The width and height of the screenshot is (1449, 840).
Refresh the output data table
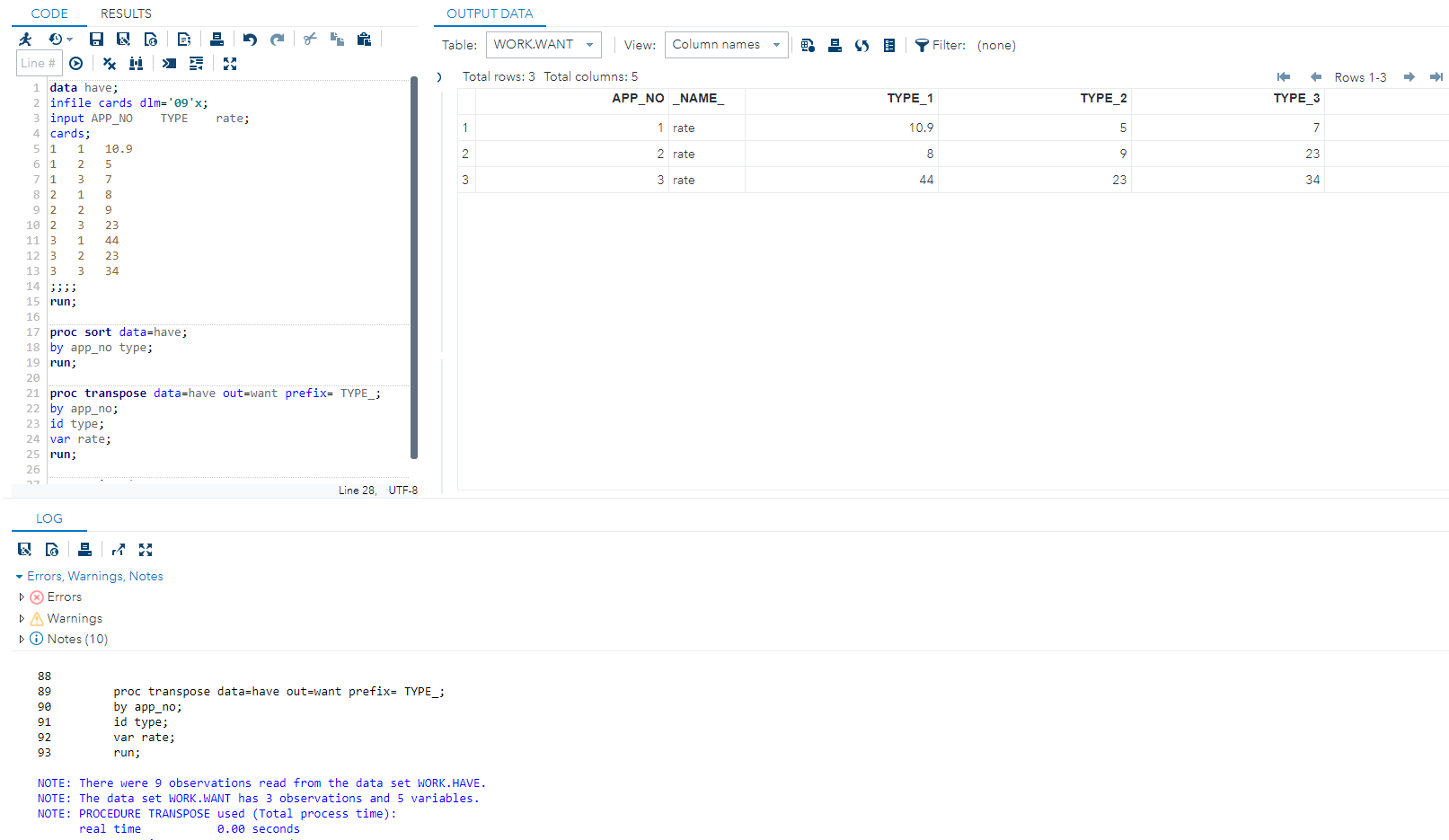(861, 46)
